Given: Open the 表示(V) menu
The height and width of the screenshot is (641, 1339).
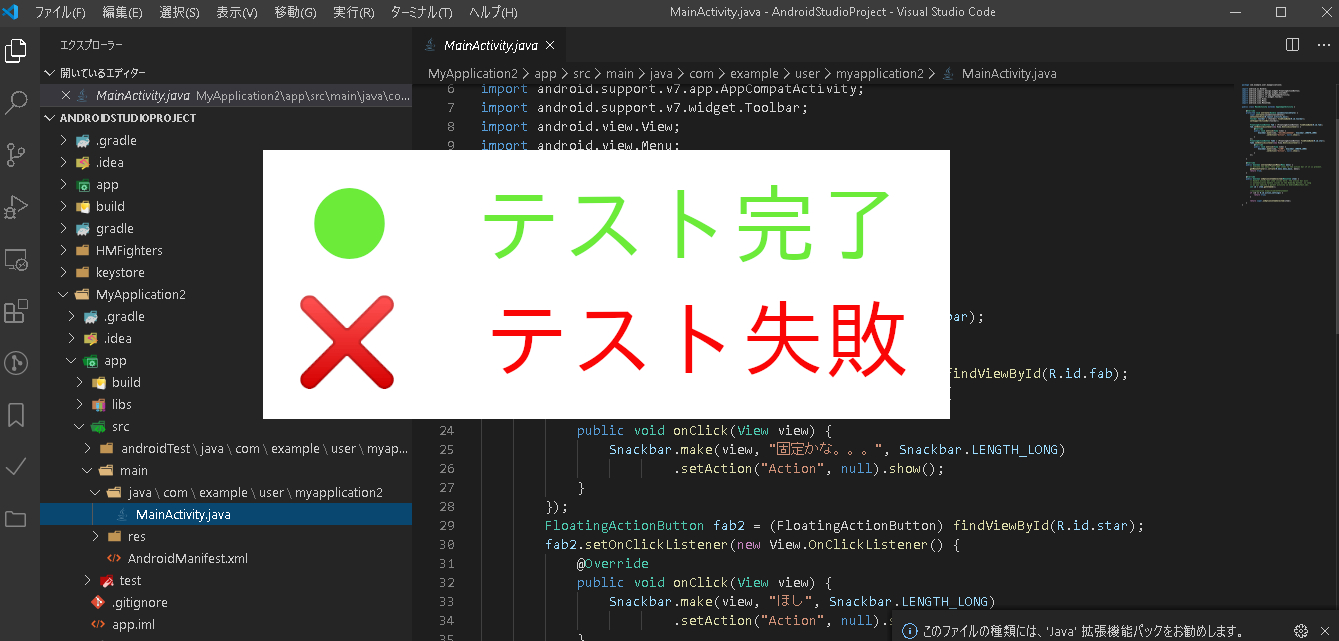Looking at the screenshot, I should pyautogui.click(x=237, y=13).
